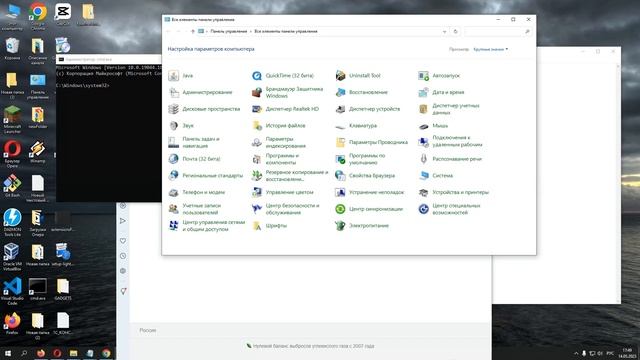Open the Восстановление item
This screenshot has height=360, width=640.
pos(361,92)
